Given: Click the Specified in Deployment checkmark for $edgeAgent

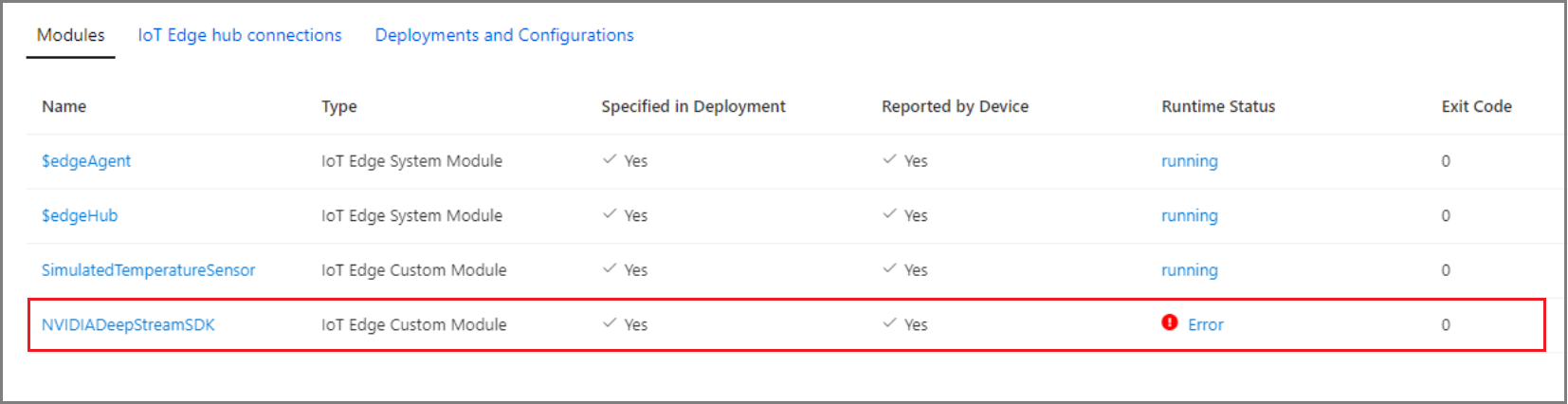Looking at the screenshot, I should (x=610, y=159).
